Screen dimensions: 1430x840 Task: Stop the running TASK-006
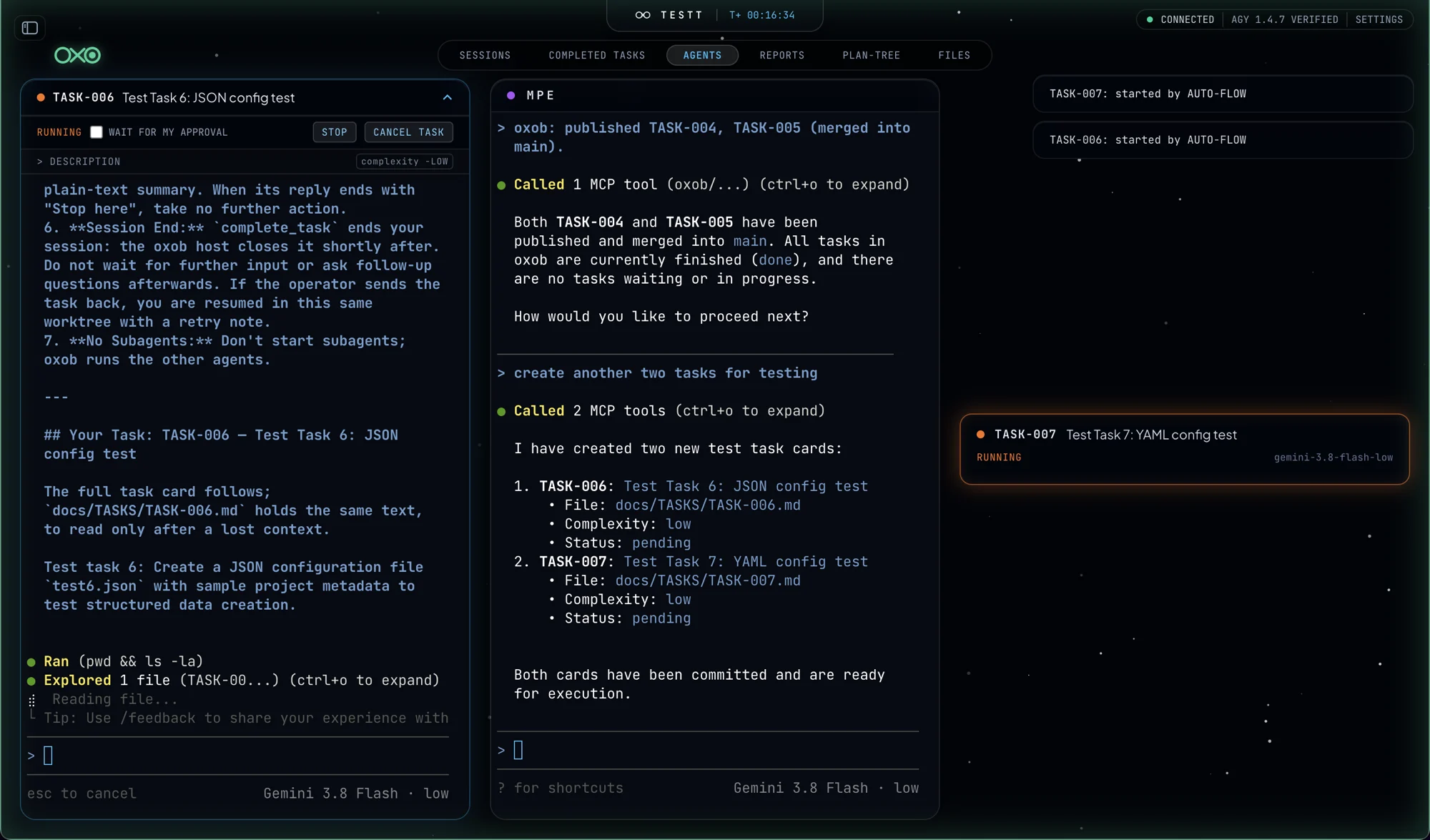pyautogui.click(x=335, y=132)
